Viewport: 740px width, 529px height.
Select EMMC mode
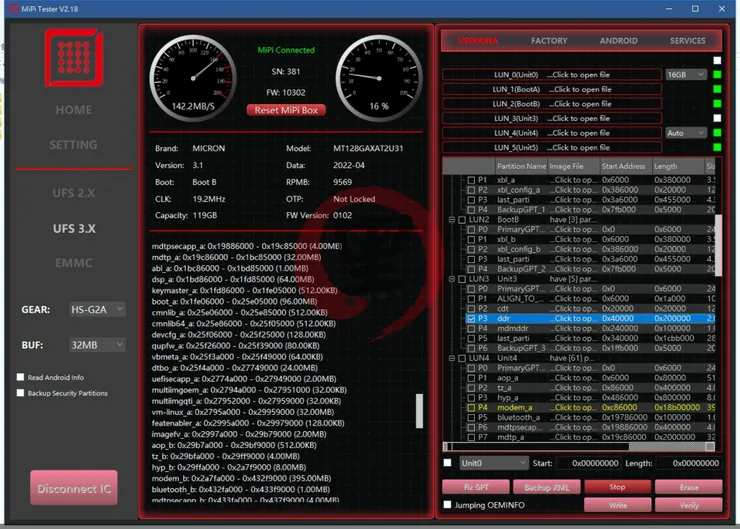point(74,263)
